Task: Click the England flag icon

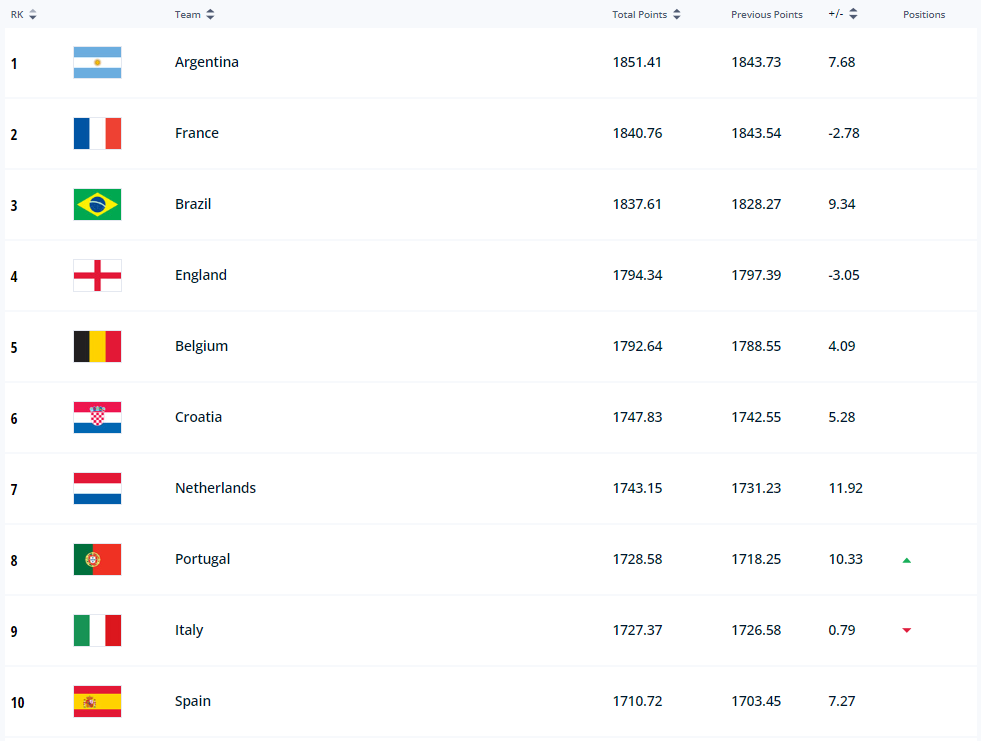Action: pyautogui.click(x=97, y=276)
